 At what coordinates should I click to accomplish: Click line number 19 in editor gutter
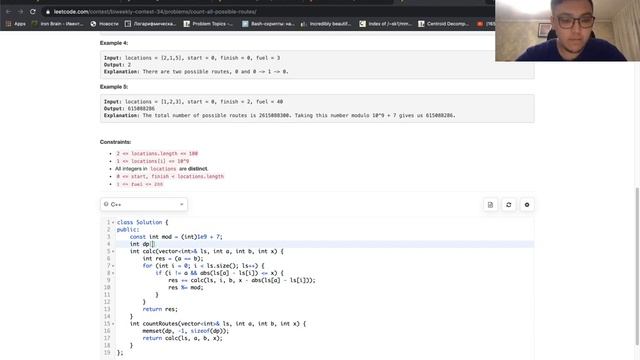(107, 353)
